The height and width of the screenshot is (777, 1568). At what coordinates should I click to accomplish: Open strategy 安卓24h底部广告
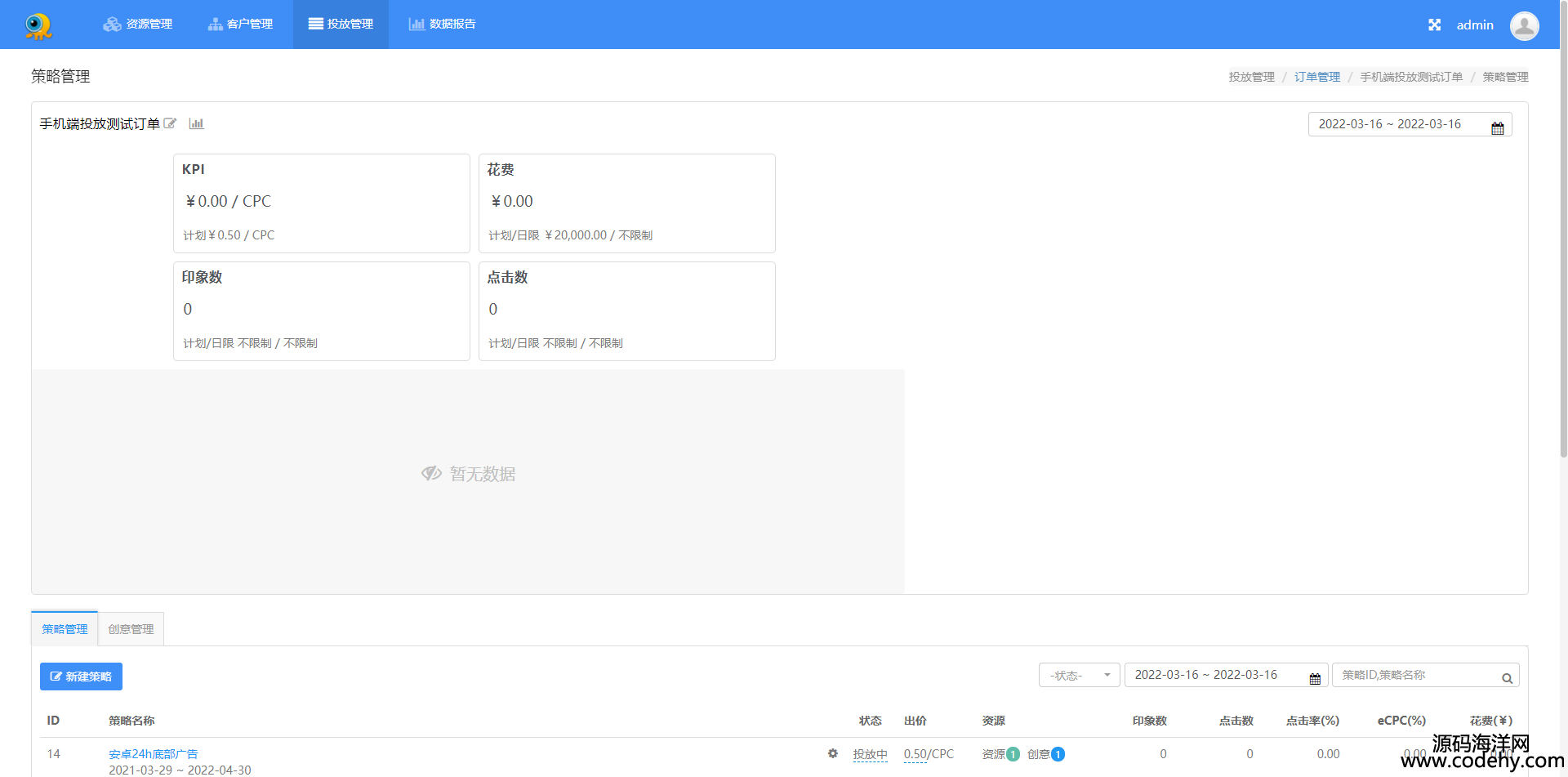[x=153, y=754]
